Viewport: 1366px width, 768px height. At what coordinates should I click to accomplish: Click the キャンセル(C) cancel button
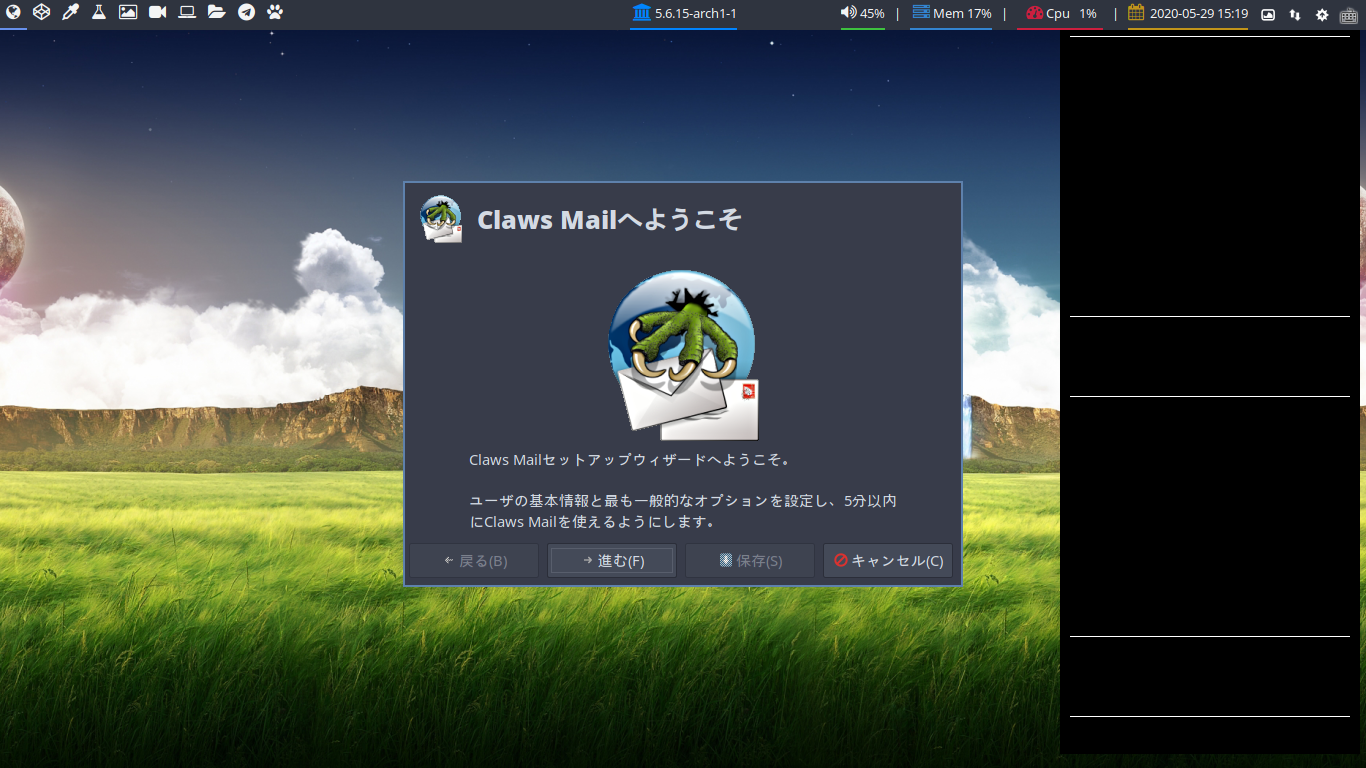coord(888,561)
